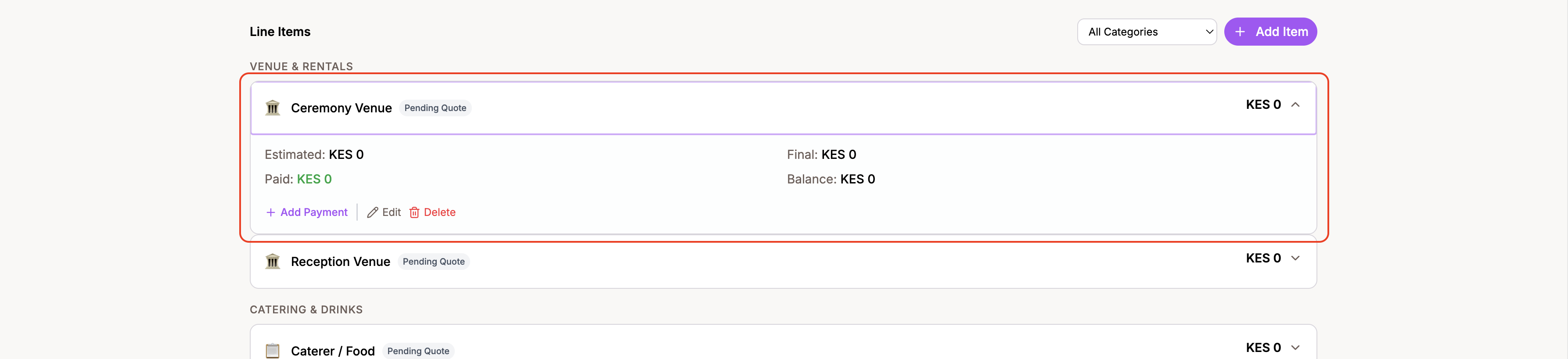Screen dimensions: 1568x359
Task: Click the Add Payment link
Action: pos(313,212)
